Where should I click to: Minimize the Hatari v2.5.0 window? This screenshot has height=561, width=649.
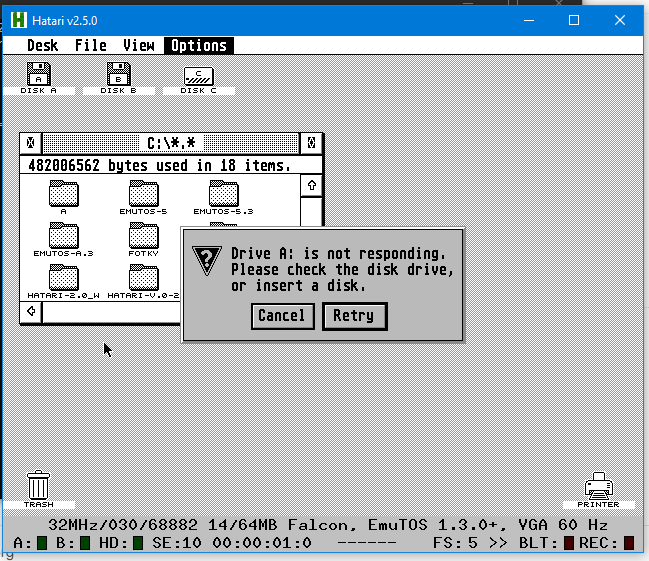pyautogui.click(x=529, y=20)
